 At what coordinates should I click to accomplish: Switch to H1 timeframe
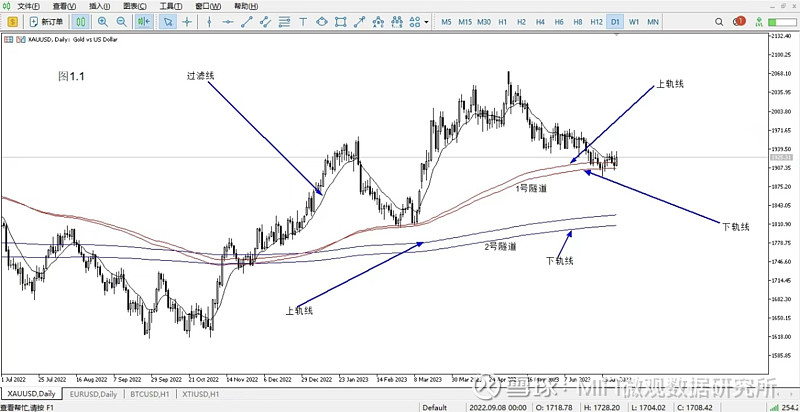click(503, 22)
